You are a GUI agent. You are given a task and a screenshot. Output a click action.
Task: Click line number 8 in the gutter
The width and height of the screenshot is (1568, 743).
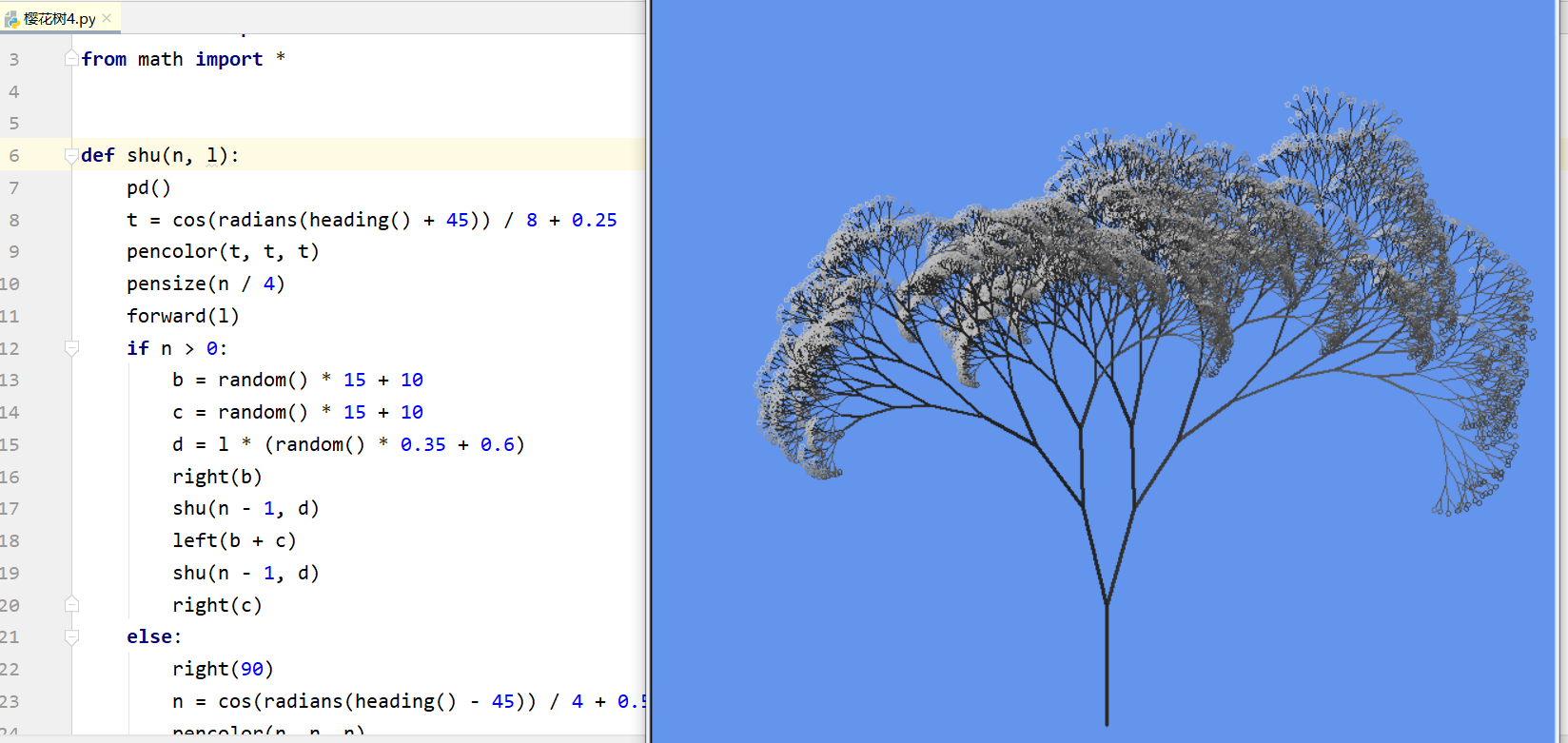click(x=13, y=220)
